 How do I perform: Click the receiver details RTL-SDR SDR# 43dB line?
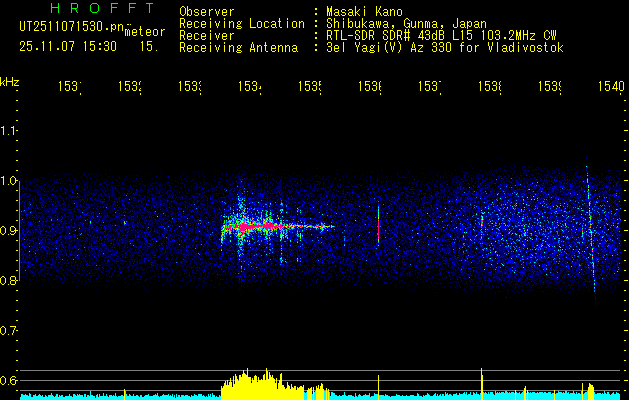tap(441, 36)
